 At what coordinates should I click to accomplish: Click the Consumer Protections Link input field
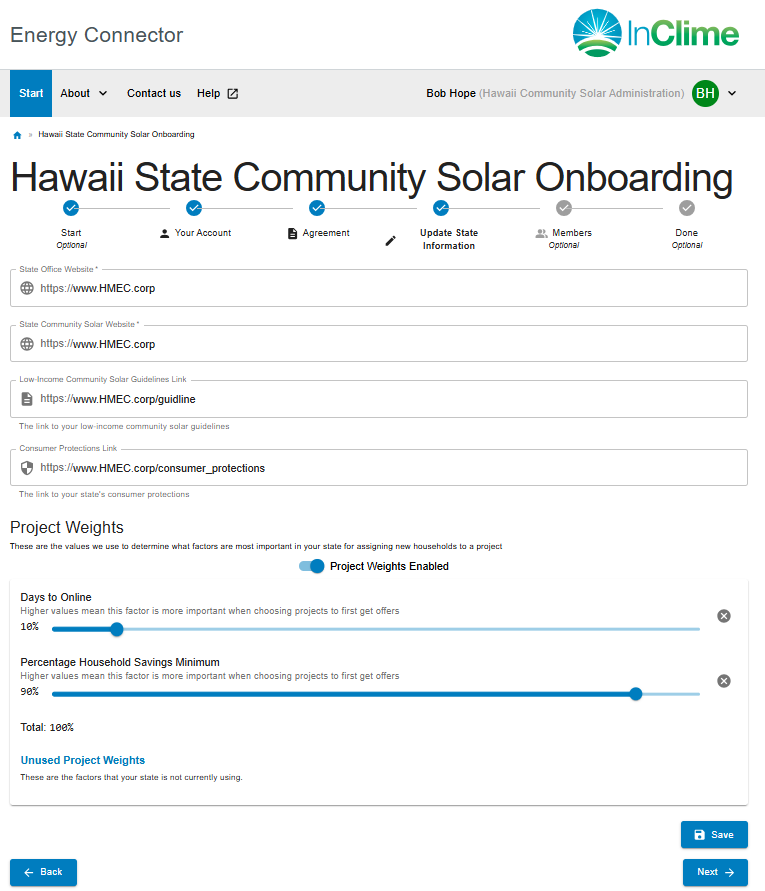pyautogui.click(x=379, y=468)
